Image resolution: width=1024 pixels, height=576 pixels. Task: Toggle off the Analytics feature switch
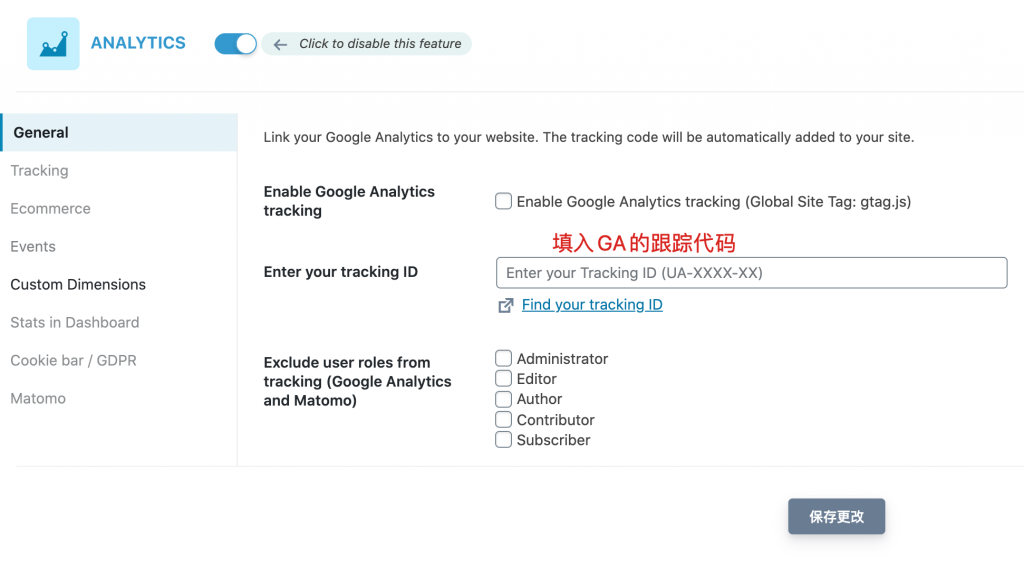236,44
